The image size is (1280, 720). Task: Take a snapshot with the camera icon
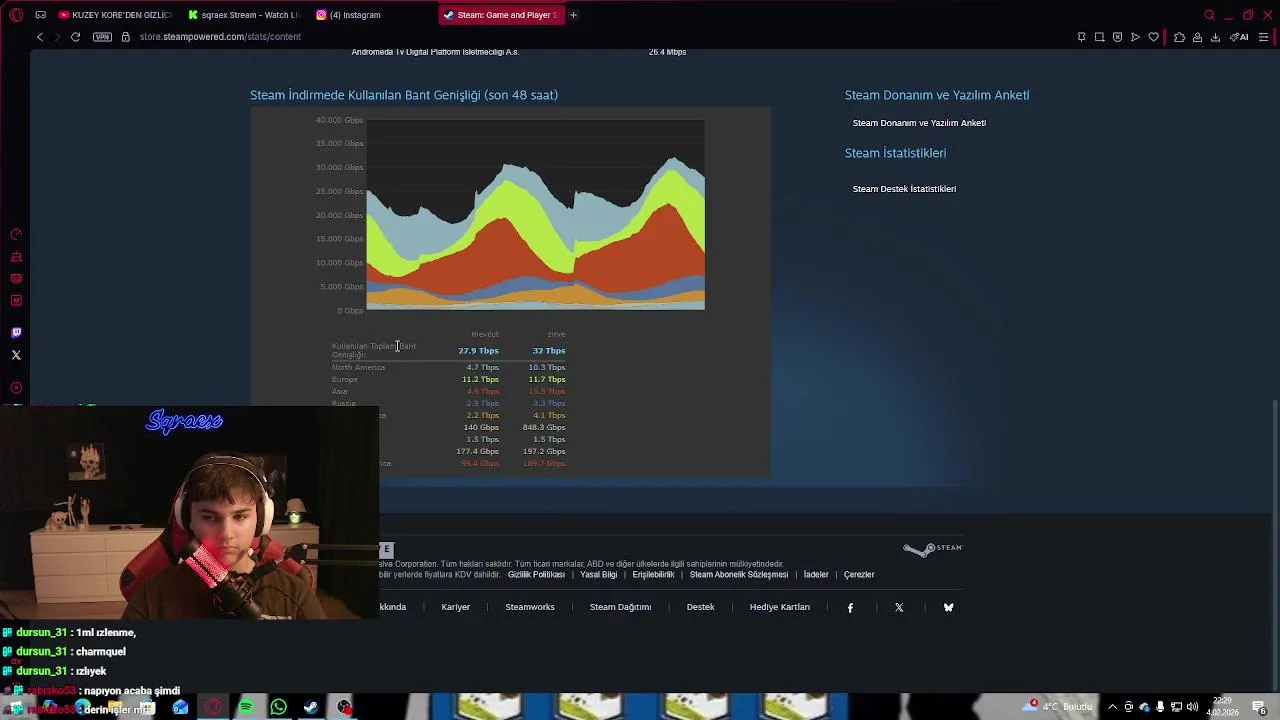[x=1099, y=37]
